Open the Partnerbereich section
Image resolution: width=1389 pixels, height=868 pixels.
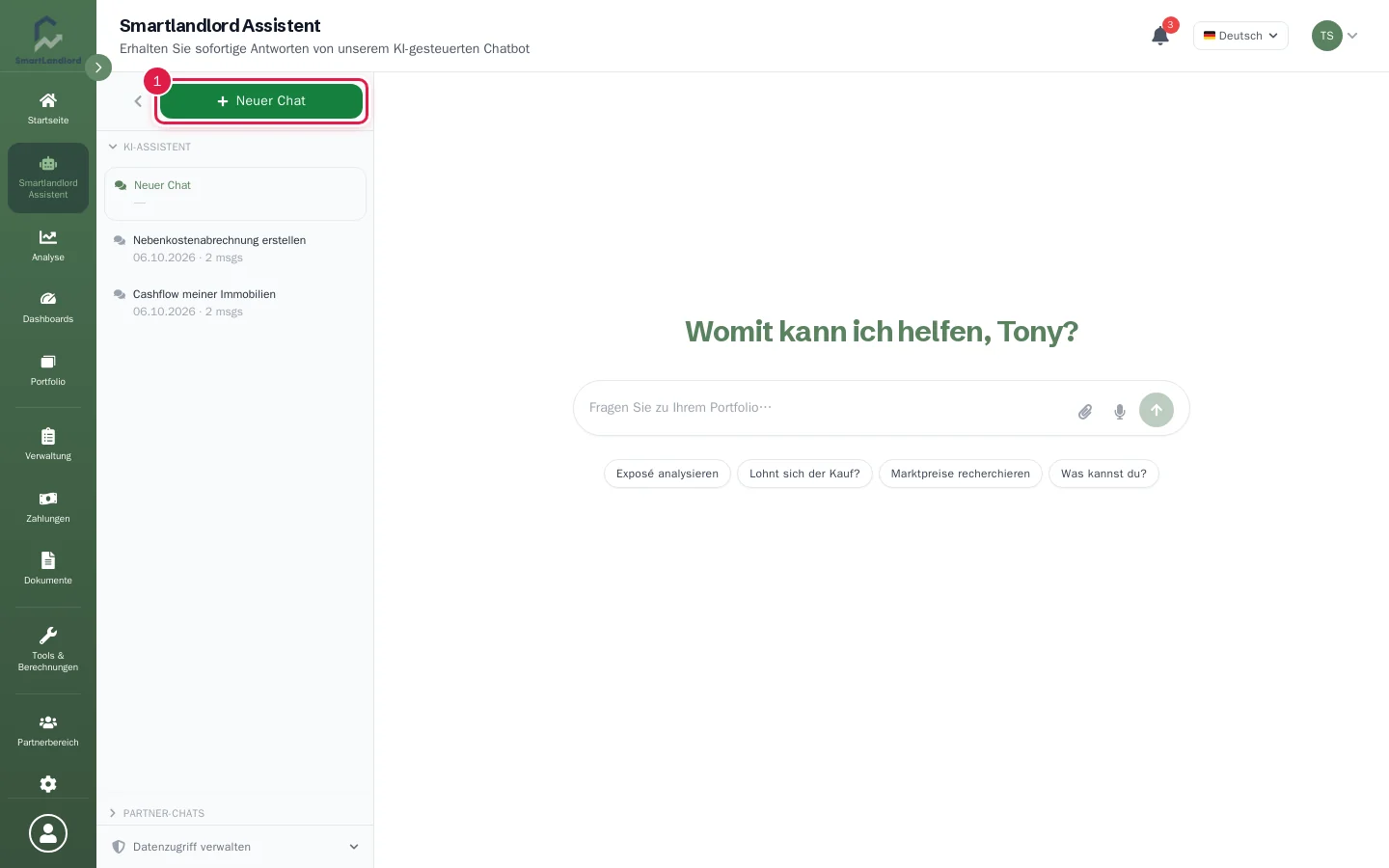pos(48,730)
